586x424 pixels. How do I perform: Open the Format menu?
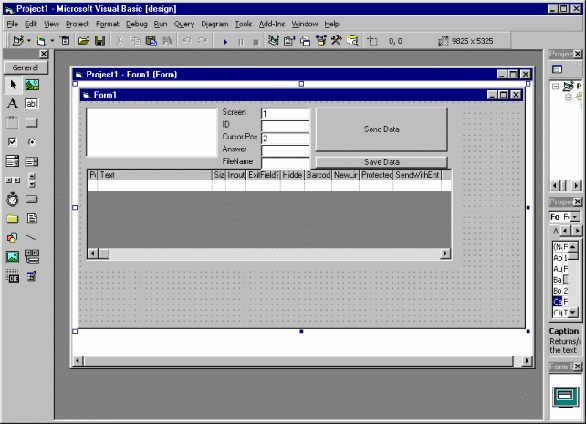[108, 24]
